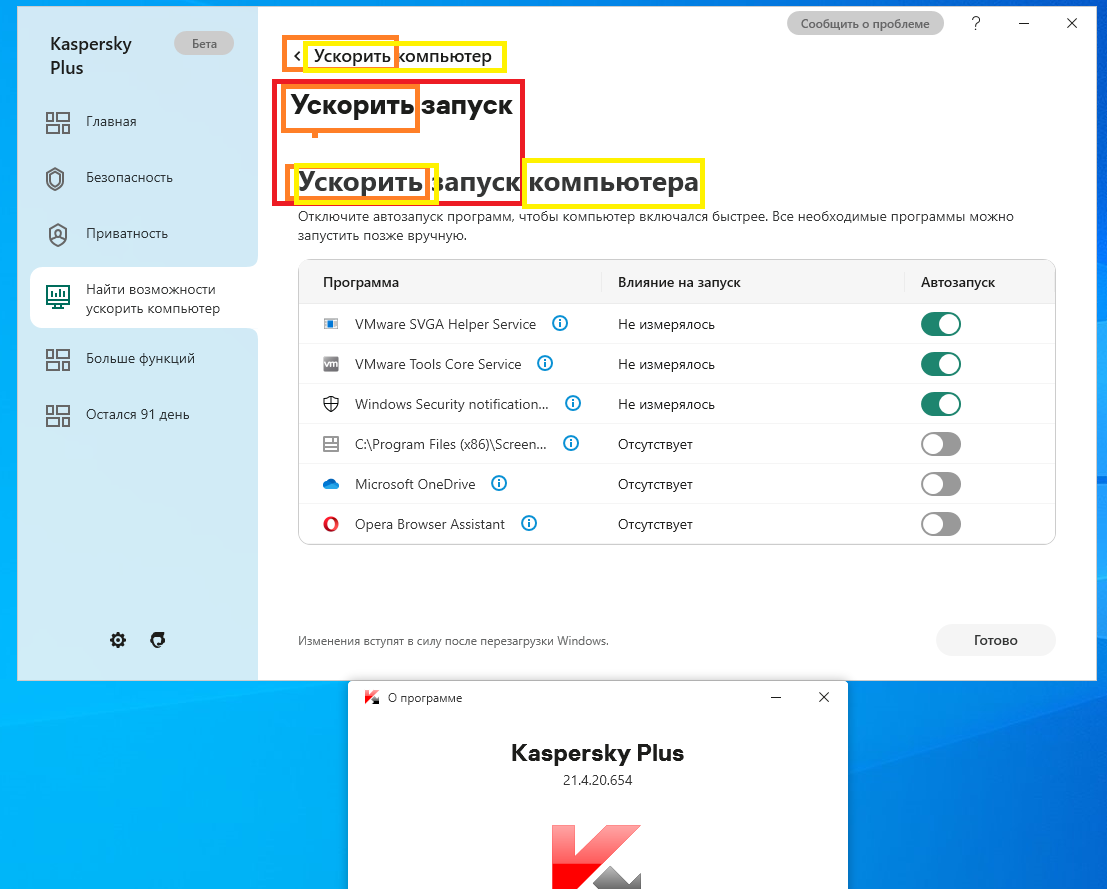This screenshot has width=1107, height=889.
Task: Close the О программе window
Action: click(x=824, y=697)
